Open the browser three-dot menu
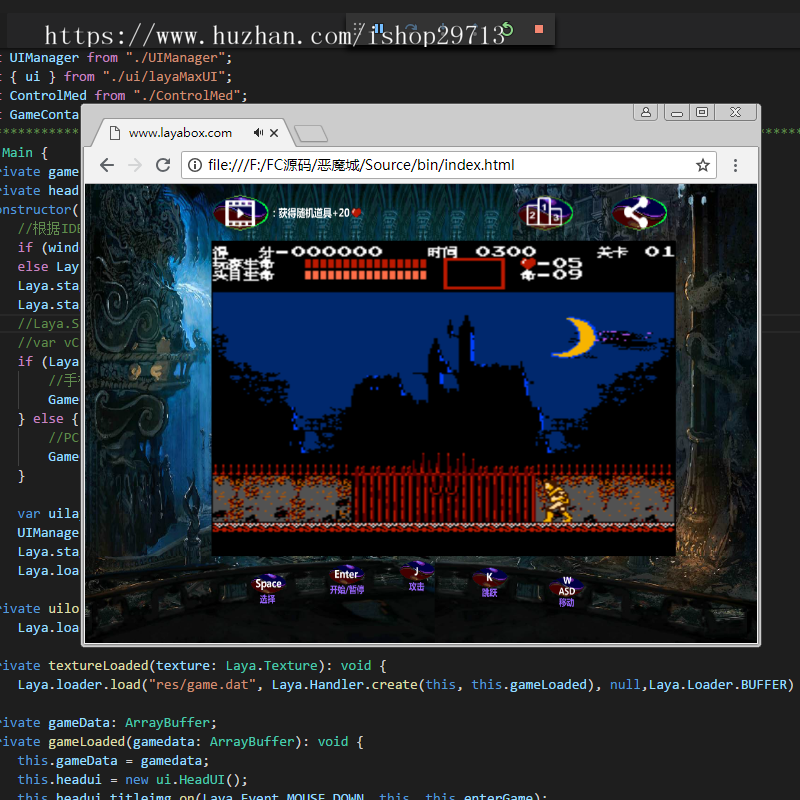The height and width of the screenshot is (800, 800). [735, 165]
